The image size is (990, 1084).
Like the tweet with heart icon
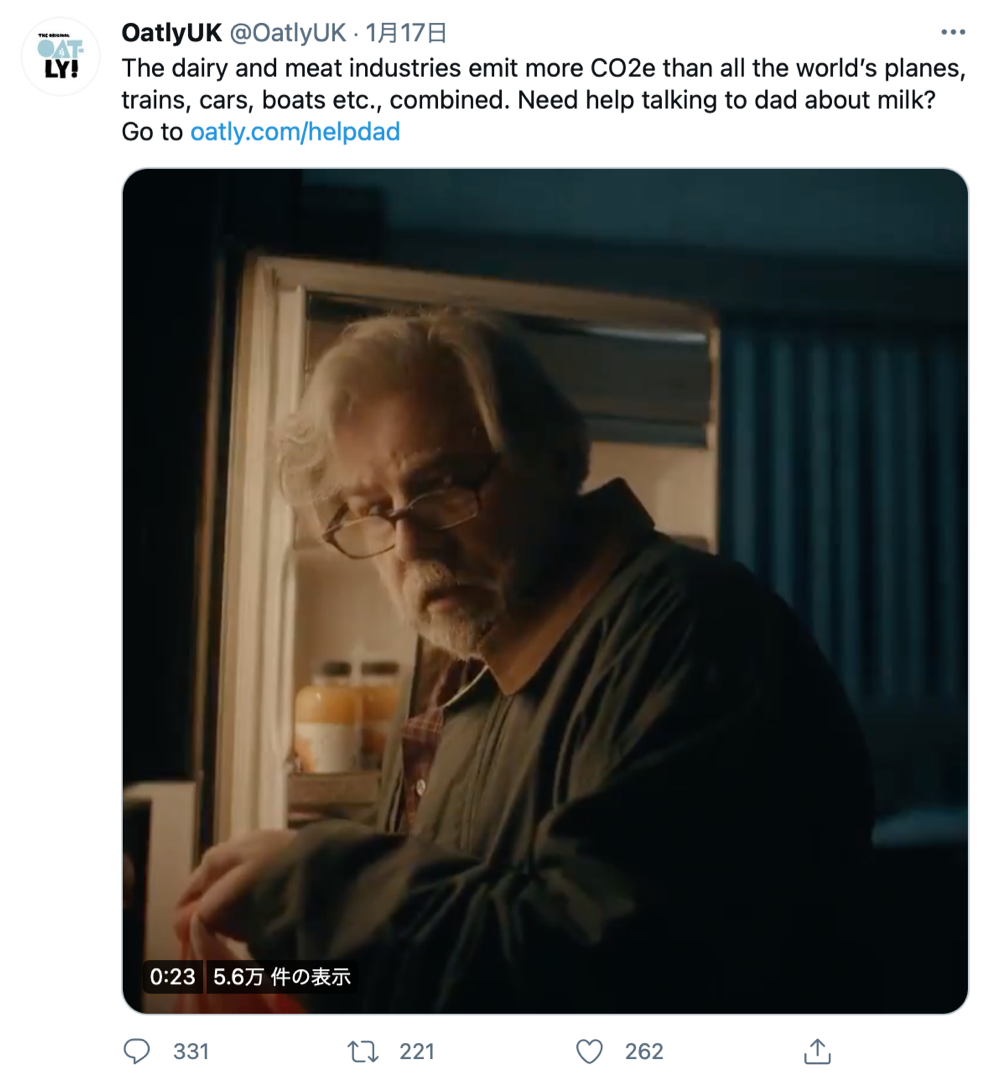point(589,1052)
